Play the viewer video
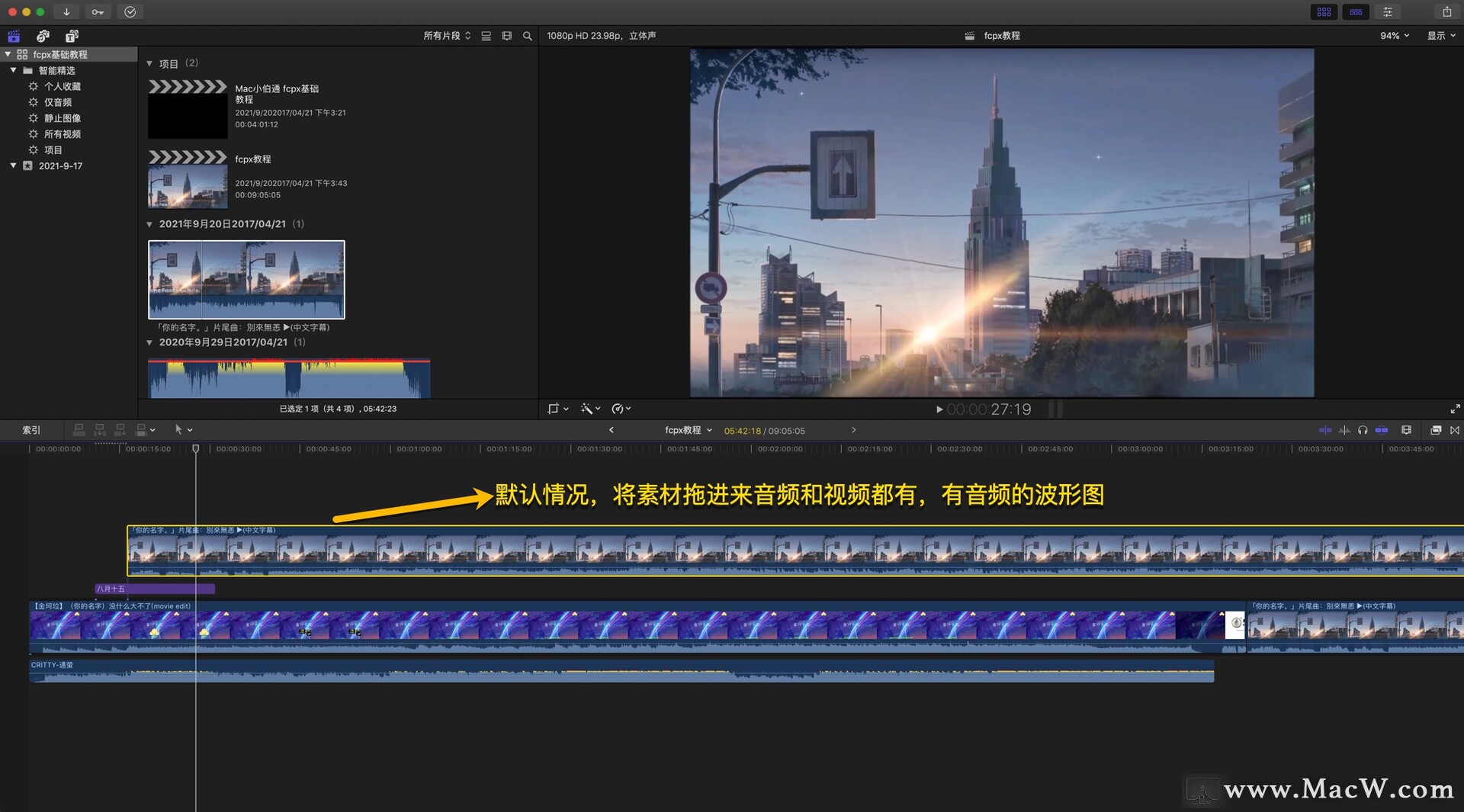This screenshot has width=1464, height=812. 939,409
